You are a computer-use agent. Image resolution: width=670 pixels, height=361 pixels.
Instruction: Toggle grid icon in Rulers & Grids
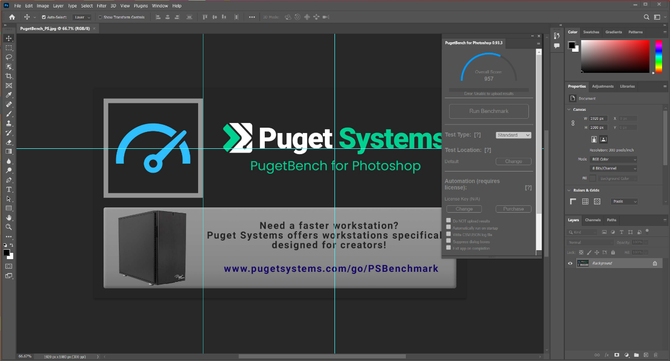coord(585,201)
